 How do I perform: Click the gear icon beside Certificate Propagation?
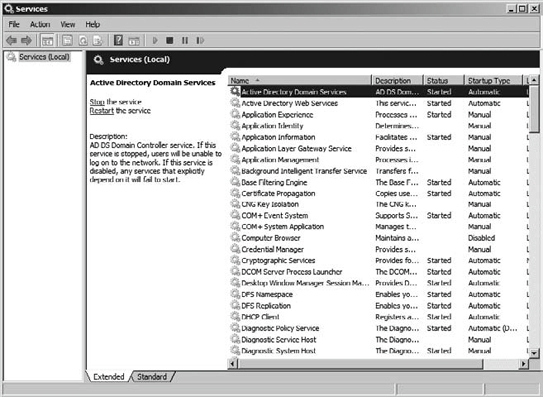(x=235, y=193)
